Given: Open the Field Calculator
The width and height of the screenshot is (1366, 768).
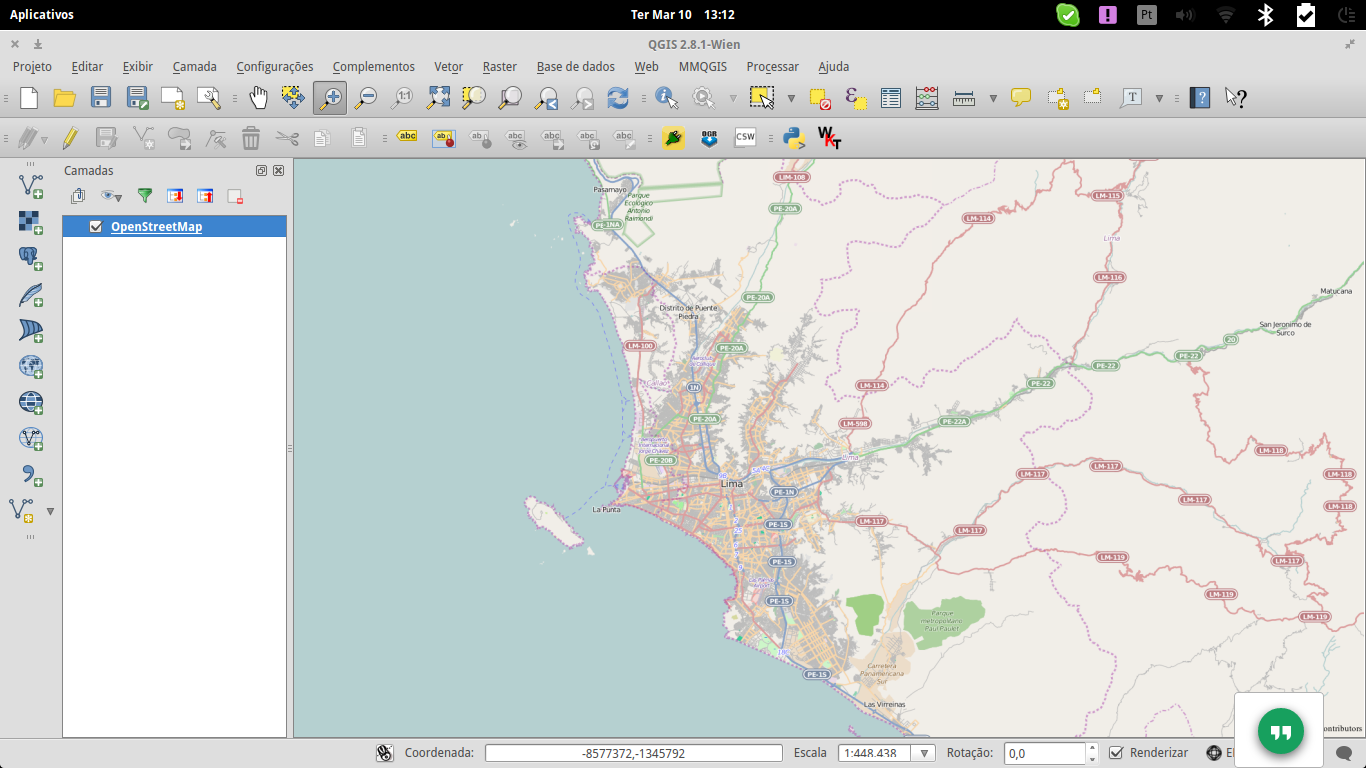Looking at the screenshot, I should coord(925,97).
